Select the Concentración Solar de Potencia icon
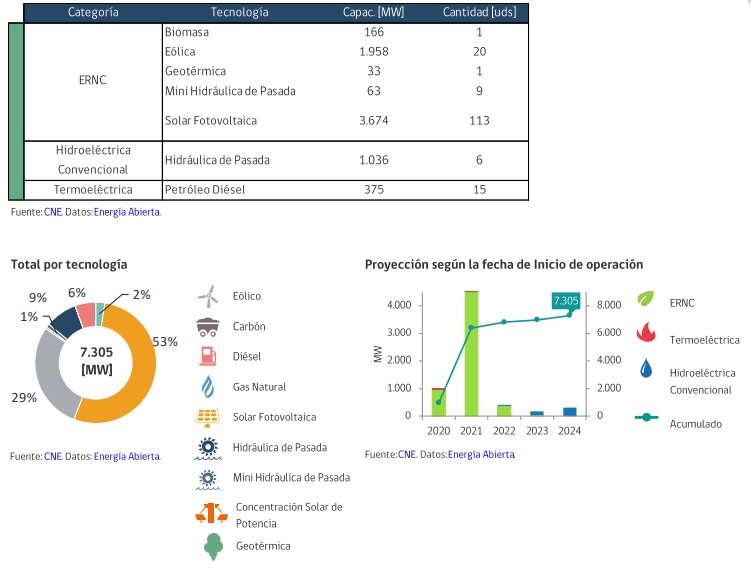 [208, 514]
